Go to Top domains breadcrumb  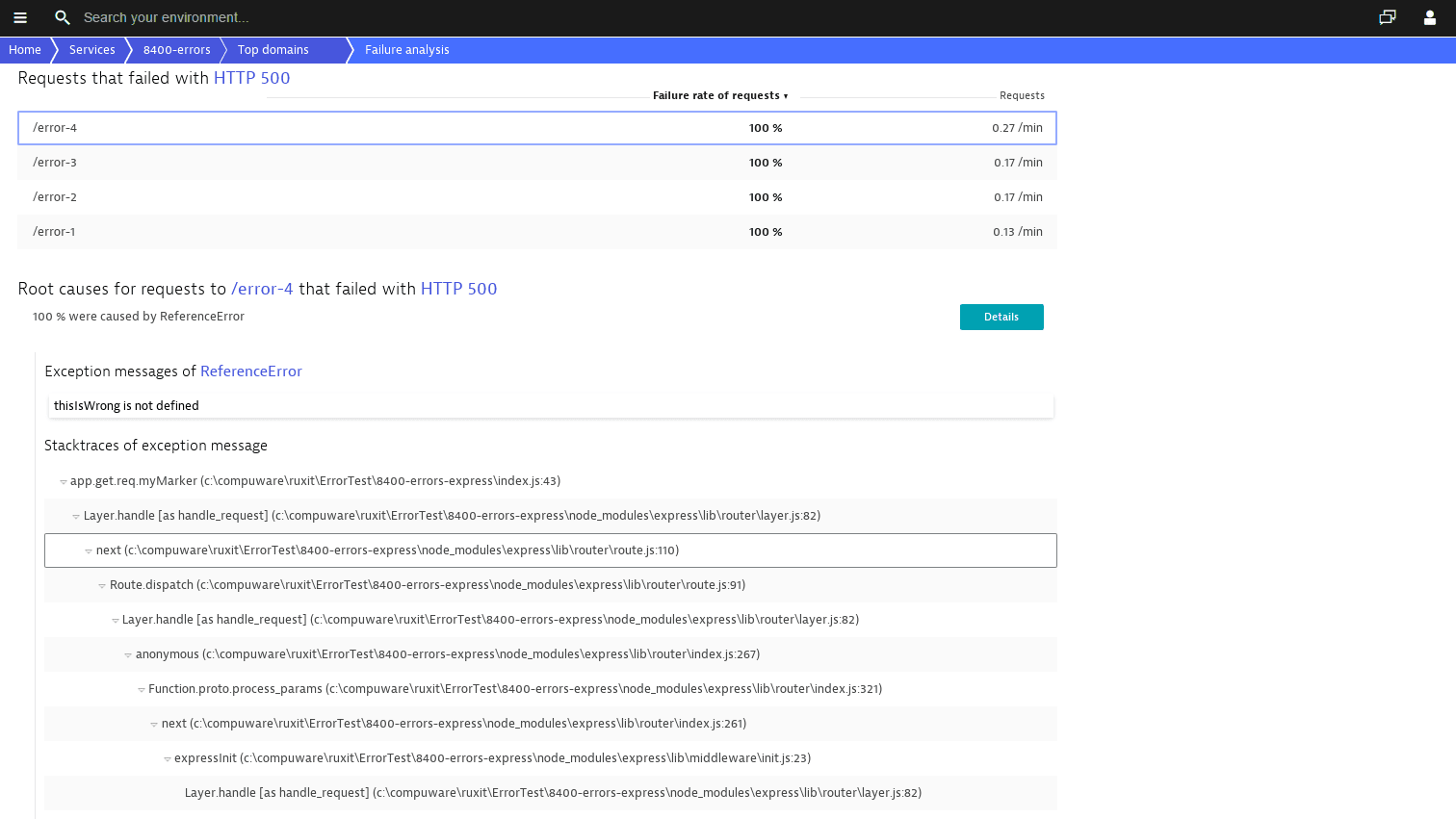point(273,50)
